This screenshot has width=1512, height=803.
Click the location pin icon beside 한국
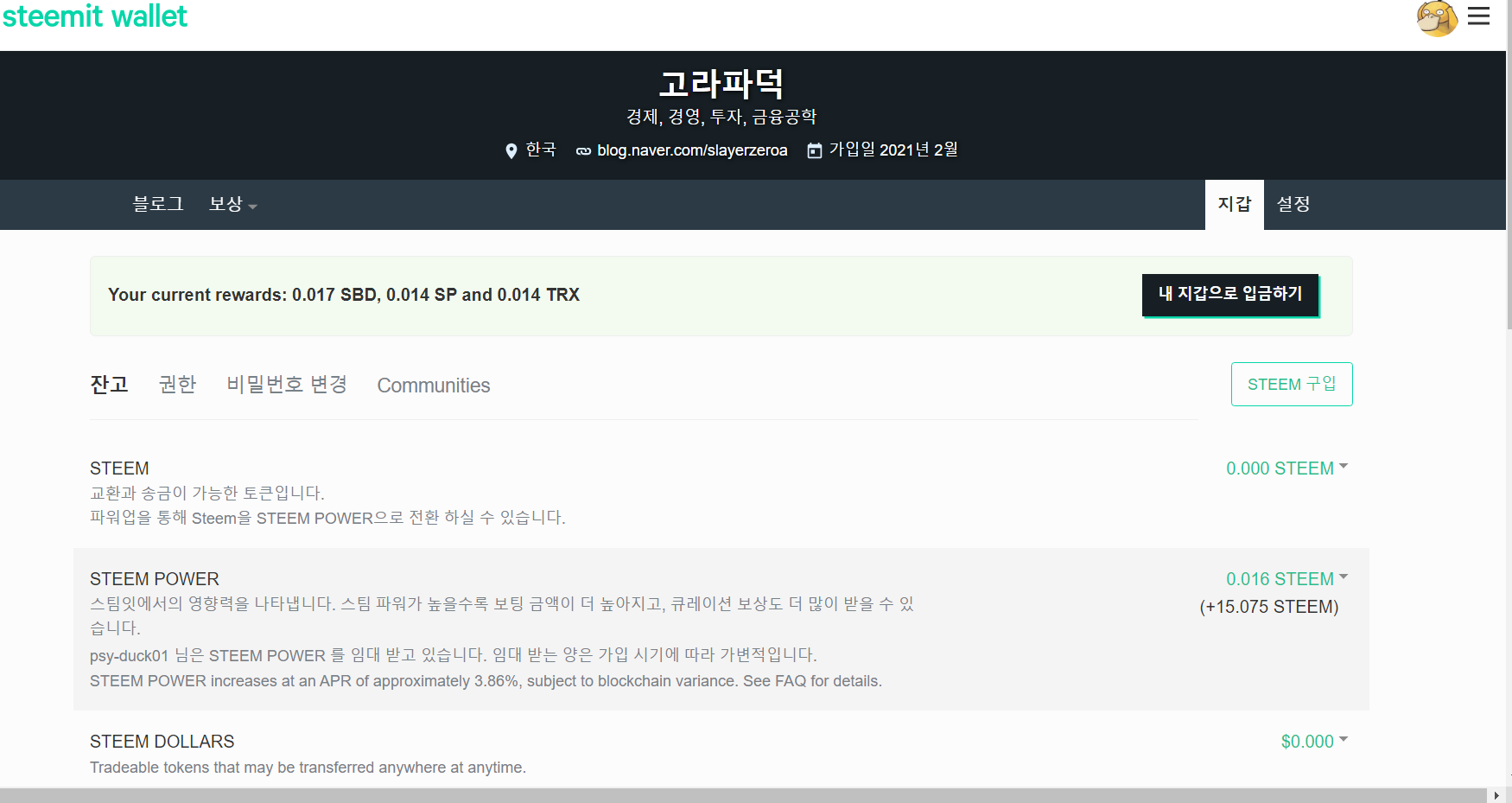tap(511, 151)
